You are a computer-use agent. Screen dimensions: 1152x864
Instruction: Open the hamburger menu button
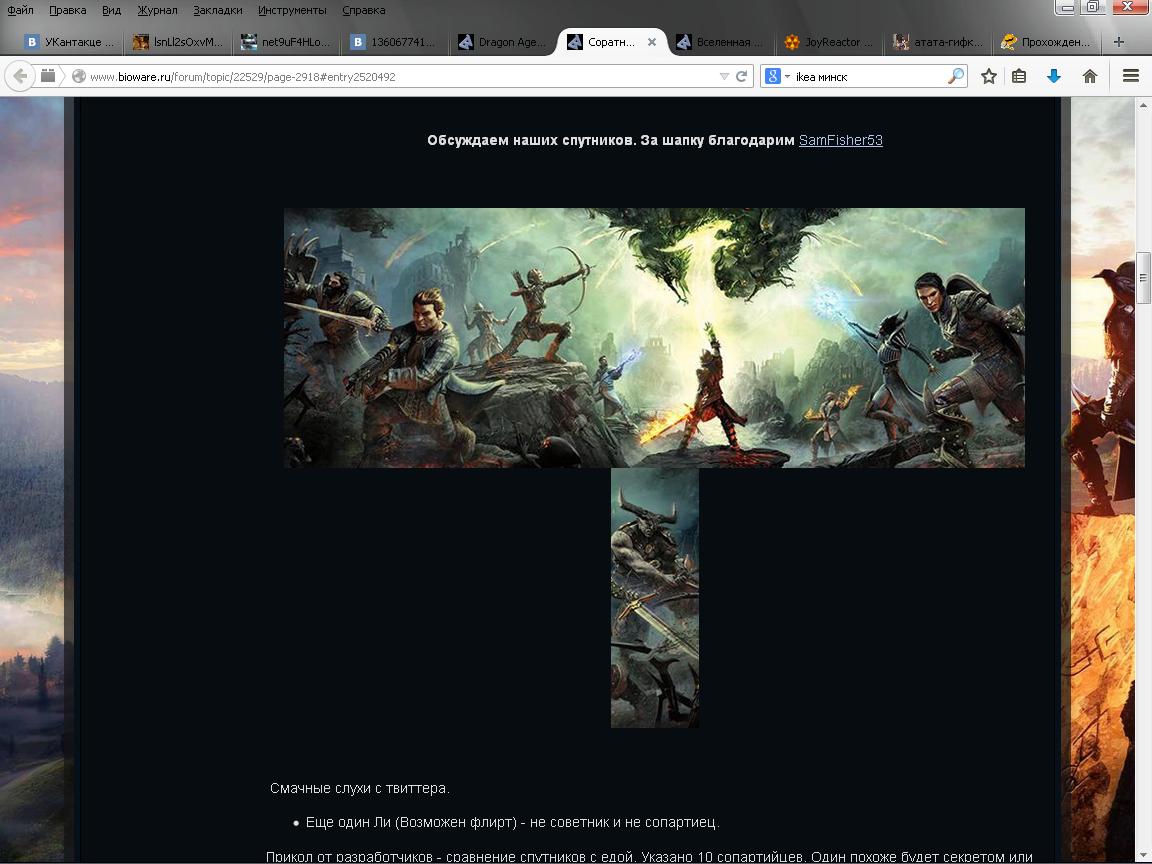pos(1131,76)
